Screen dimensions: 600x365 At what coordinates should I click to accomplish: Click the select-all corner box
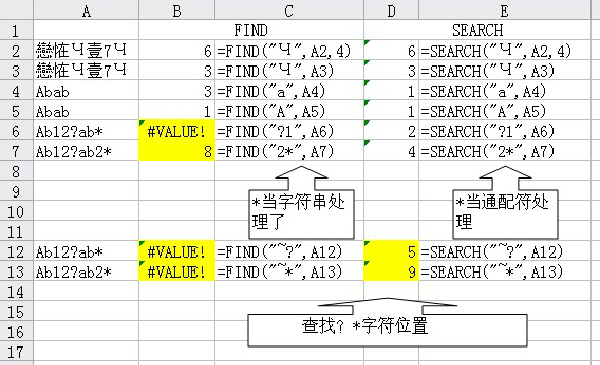pos(16,10)
